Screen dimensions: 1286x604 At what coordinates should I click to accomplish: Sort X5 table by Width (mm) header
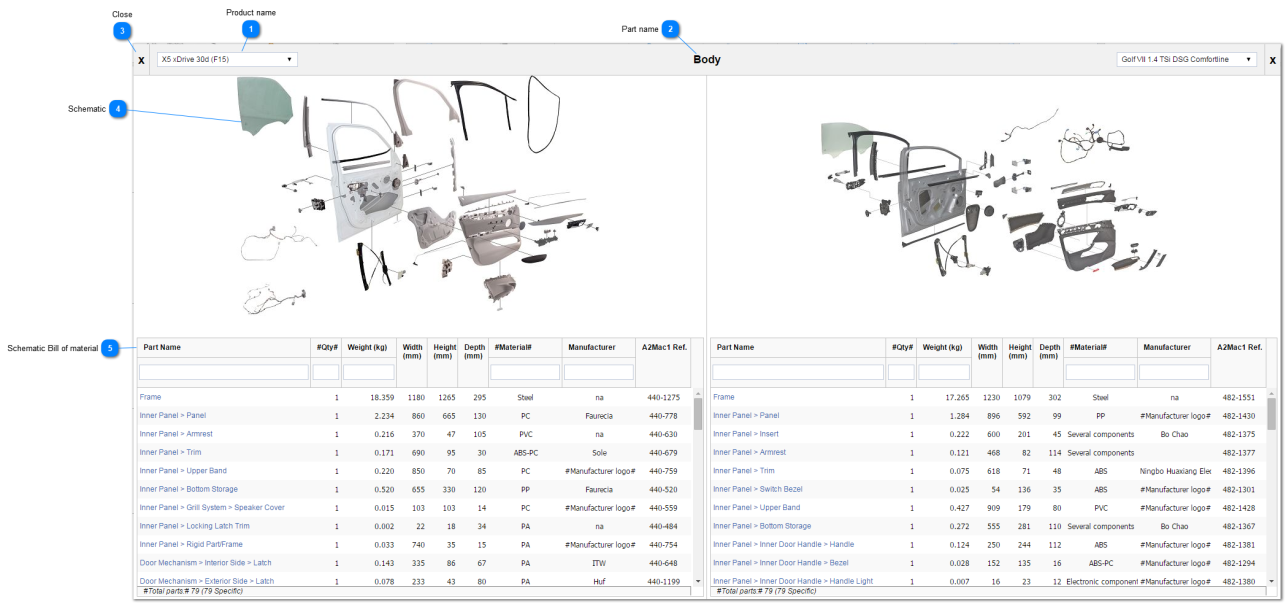tap(413, 351)
